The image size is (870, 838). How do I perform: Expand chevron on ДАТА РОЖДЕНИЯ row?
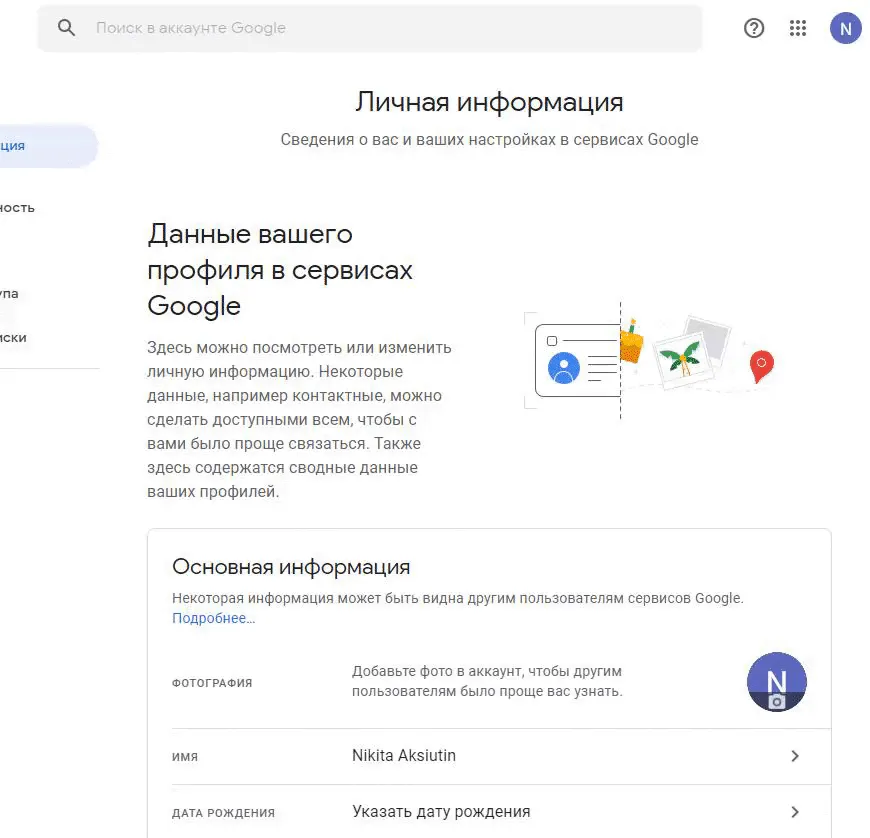[x=795, y=812]
